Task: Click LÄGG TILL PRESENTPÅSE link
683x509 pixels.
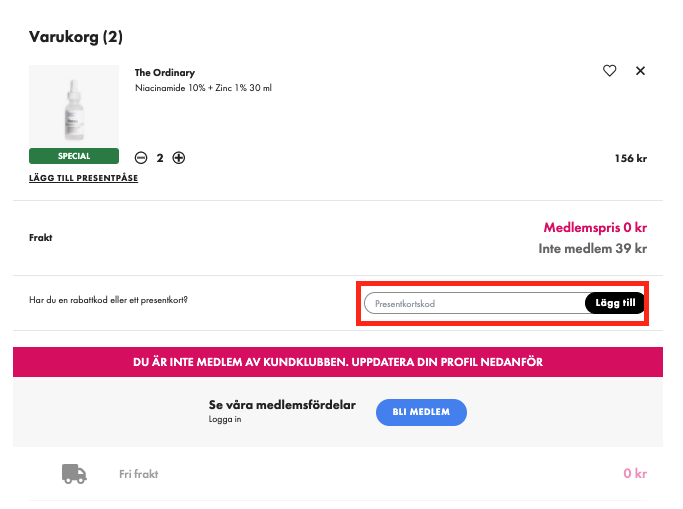Action: [84, 178]
